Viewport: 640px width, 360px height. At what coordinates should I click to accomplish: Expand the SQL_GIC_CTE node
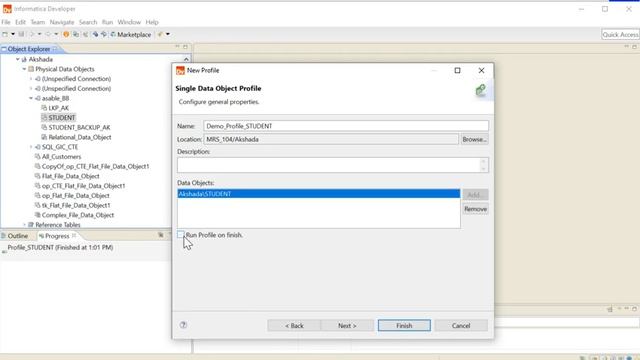pyautogui.click(x=31, y=147)
